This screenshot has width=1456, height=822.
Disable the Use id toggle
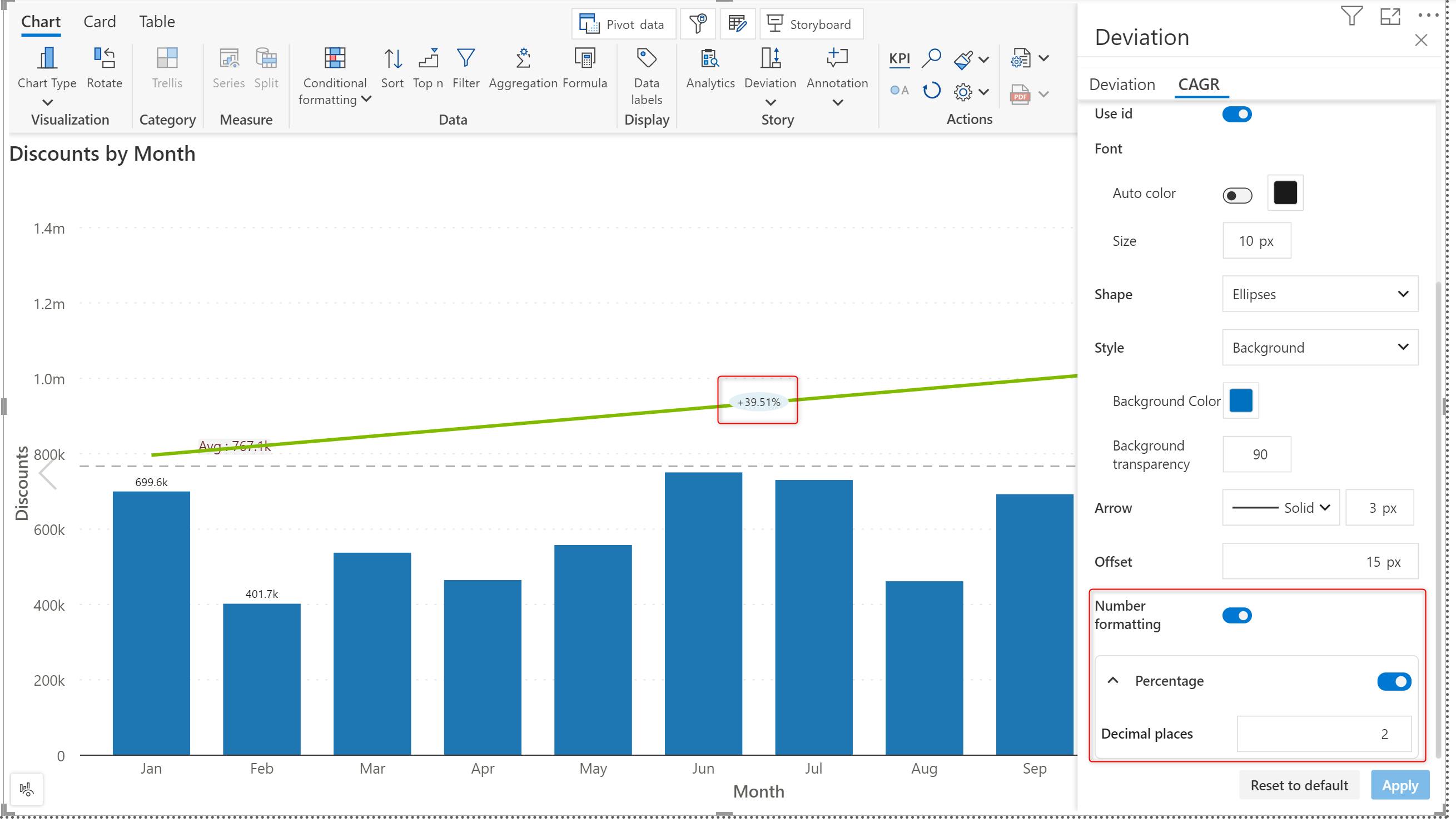[x=1237, y=114]
